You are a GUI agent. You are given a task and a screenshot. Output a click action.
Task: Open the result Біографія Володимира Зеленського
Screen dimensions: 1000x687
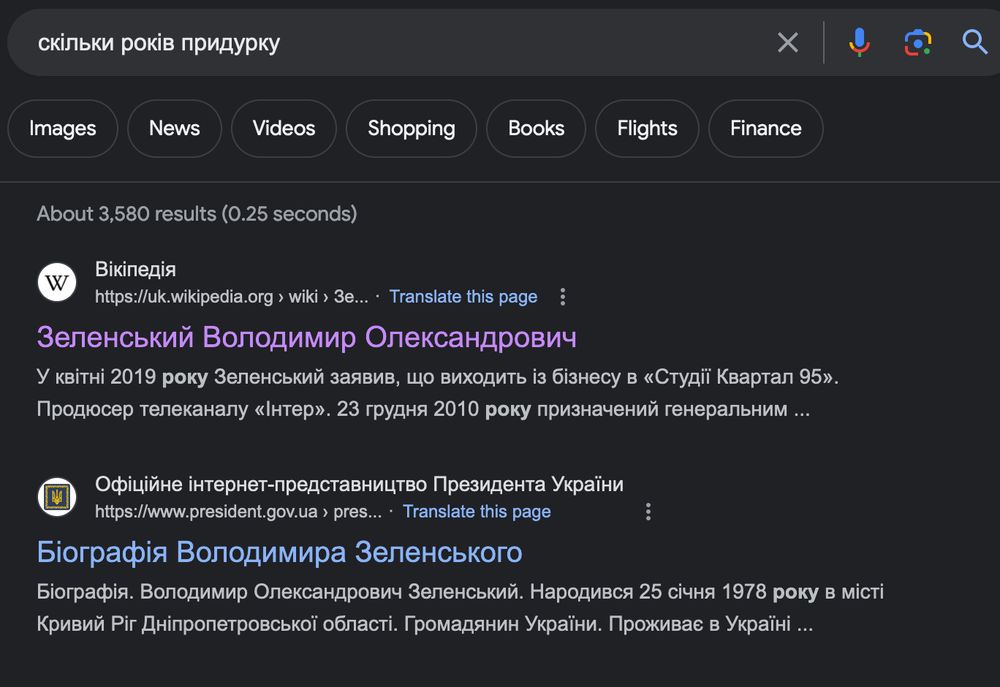(x=279, y=552)
